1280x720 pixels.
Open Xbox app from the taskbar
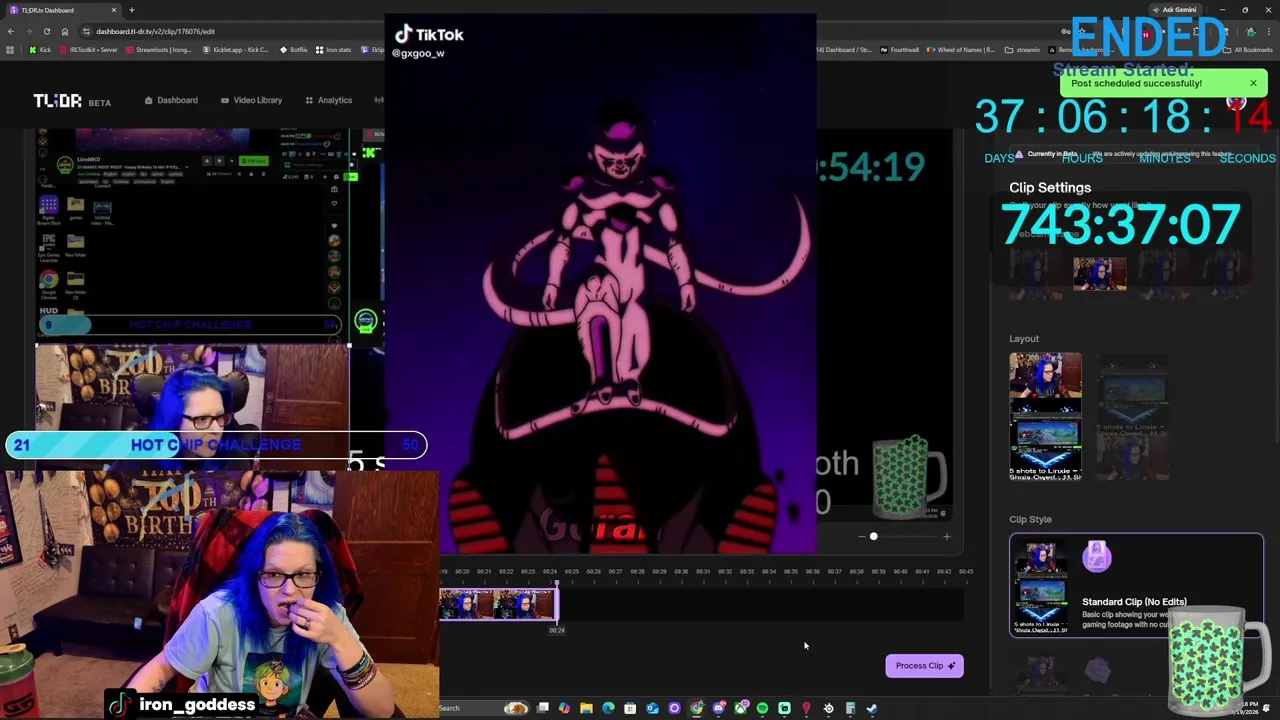point(740,708)
